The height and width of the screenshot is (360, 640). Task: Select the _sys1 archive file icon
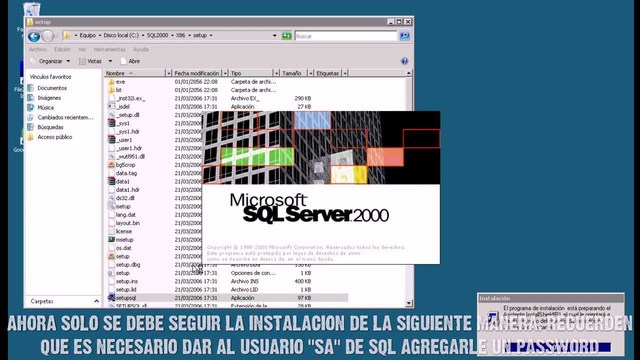coord(111,123)
